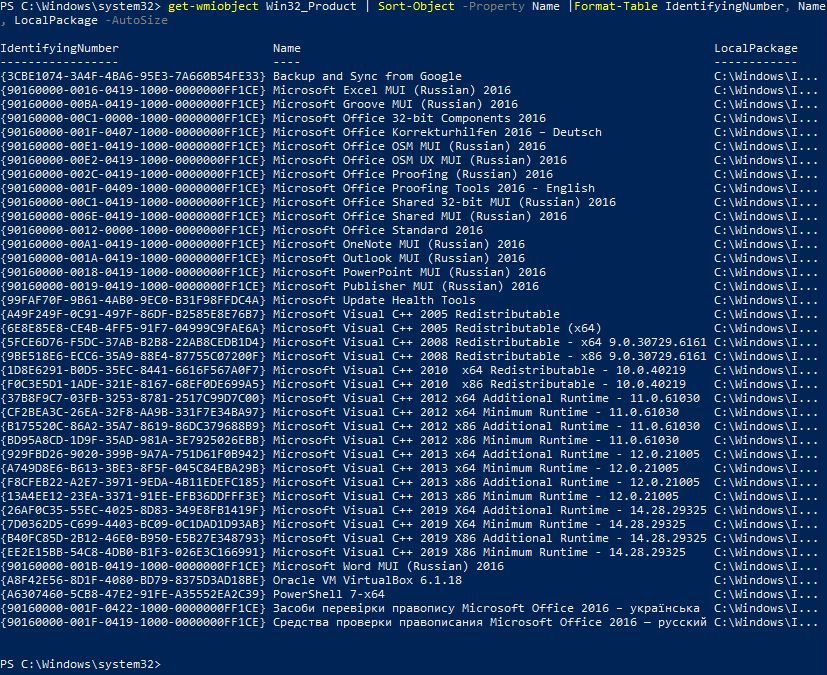Click LocalPackage path in the PowerShell 7-x64 row
Viewport: 827px width, 675px height.
(x=766, y=594)
